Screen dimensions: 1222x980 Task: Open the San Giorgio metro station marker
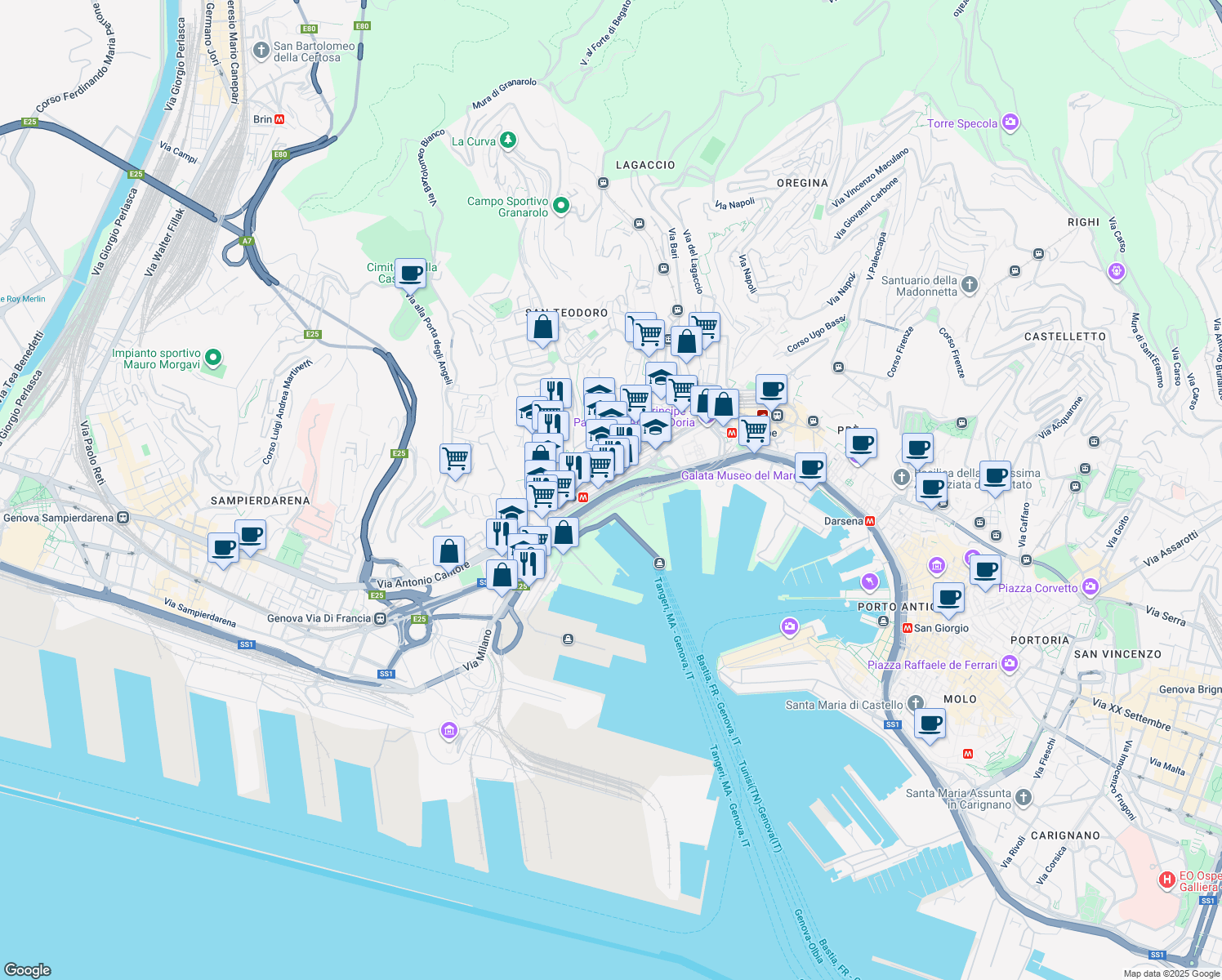[908, 629]
